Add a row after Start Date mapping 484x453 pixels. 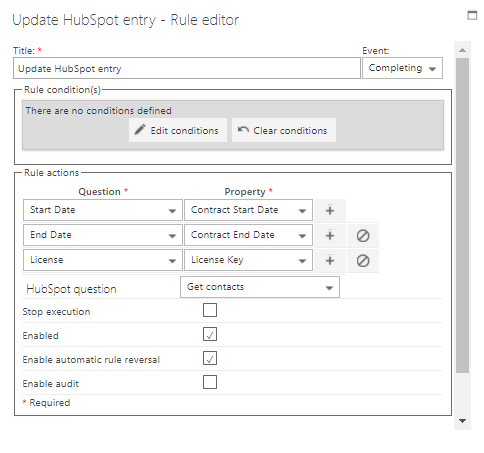pos(330,210)
